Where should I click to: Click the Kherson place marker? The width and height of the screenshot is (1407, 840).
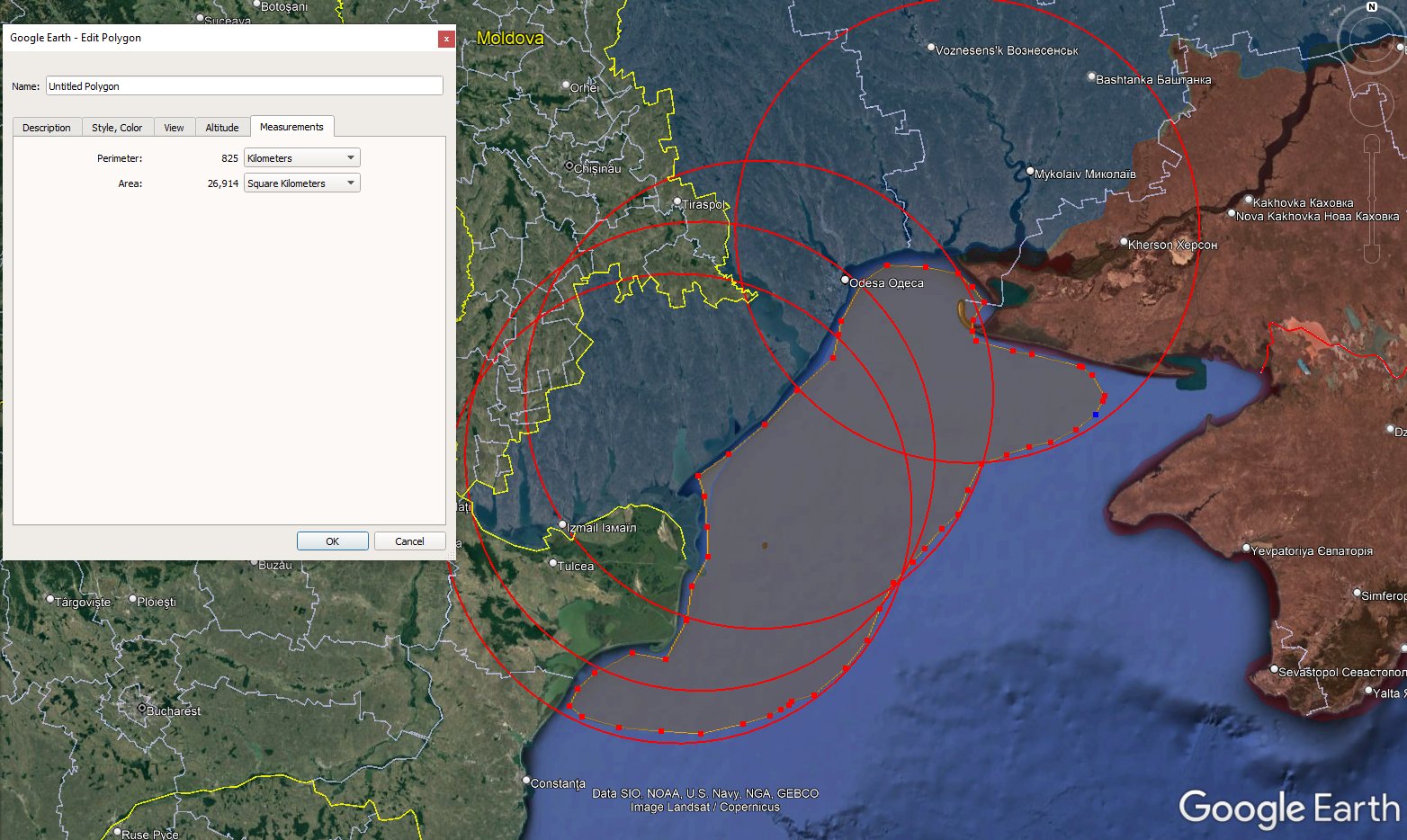tap(1124, 242)
